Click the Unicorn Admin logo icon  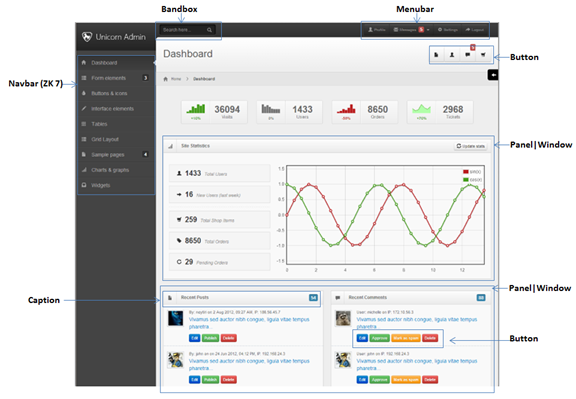[x=87, y=37]
